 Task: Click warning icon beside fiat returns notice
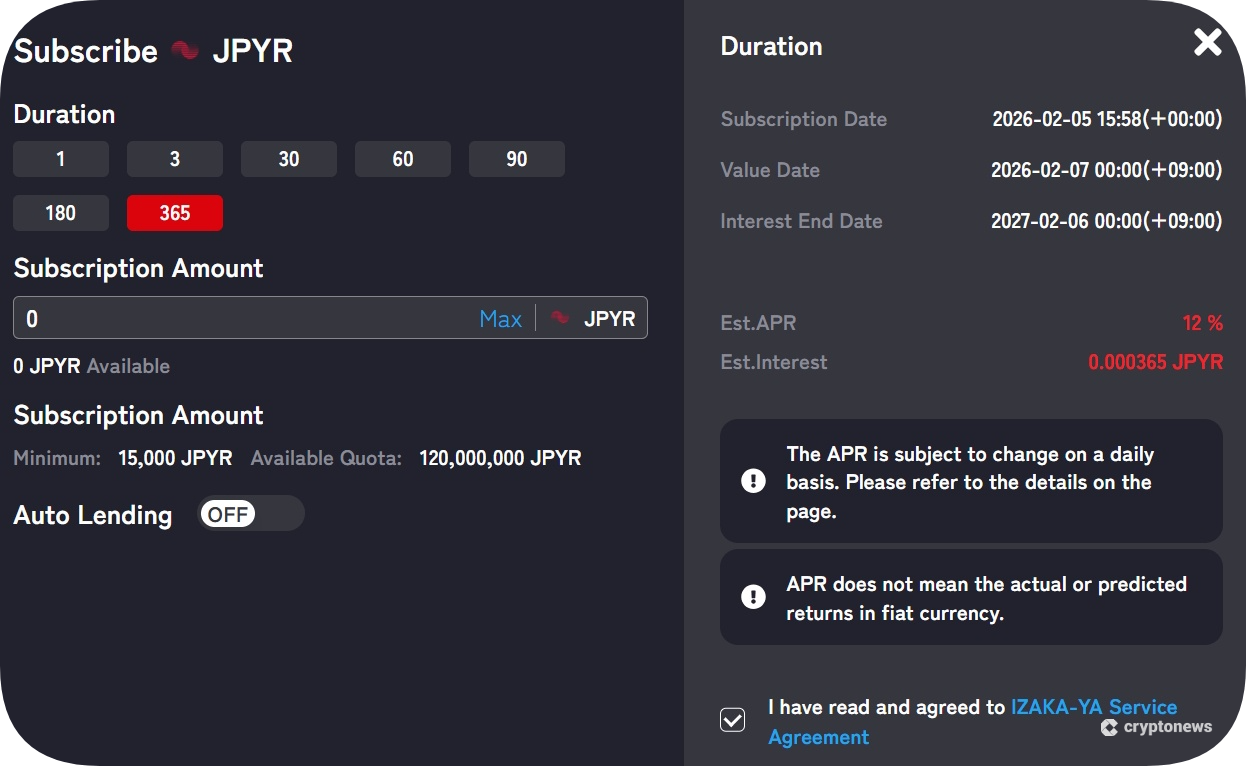click(x=753, y=598)
